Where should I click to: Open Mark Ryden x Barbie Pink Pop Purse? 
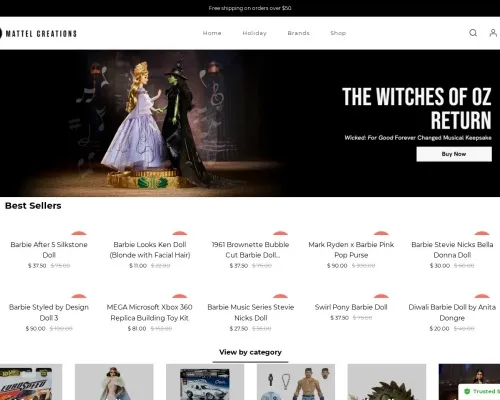[351, 250]
